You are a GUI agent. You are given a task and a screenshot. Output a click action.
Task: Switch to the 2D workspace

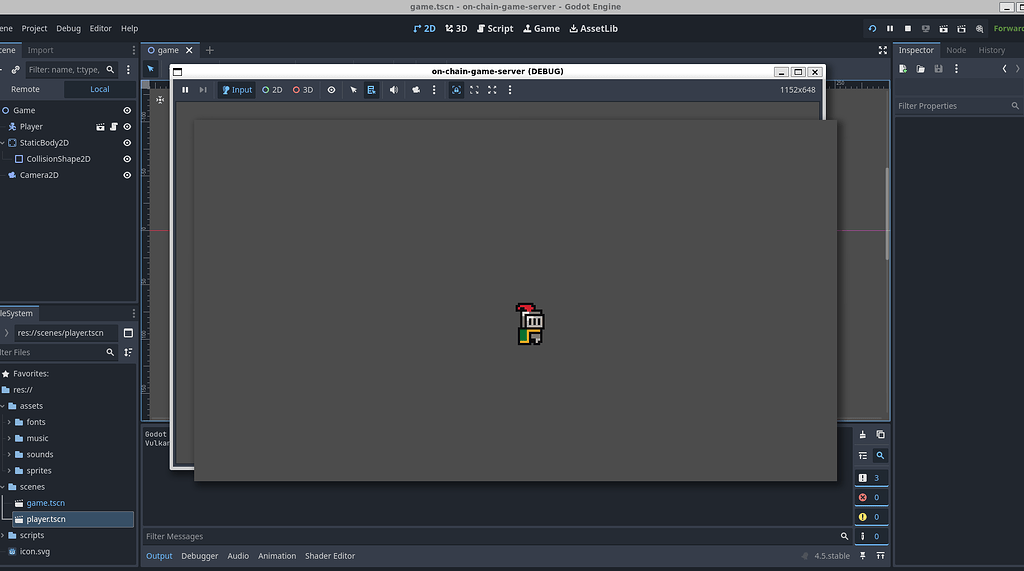point(424,29)
